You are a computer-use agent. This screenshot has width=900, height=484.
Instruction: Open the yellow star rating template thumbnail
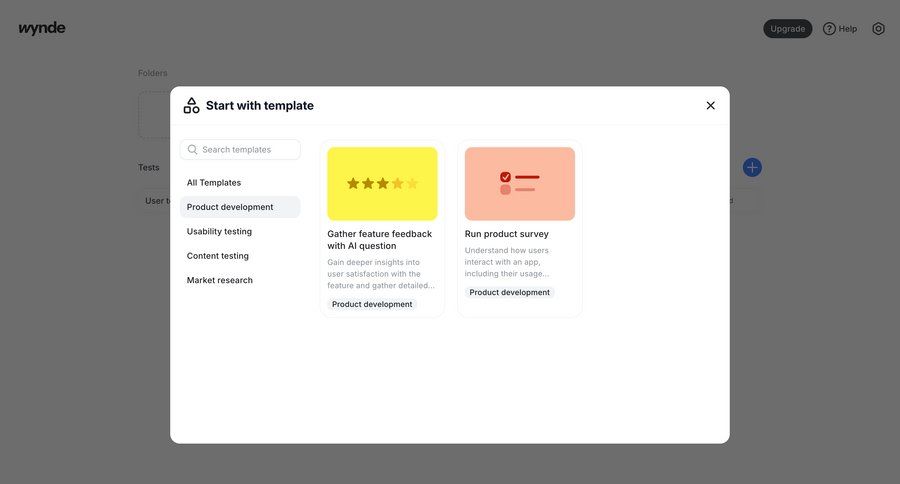382,184
